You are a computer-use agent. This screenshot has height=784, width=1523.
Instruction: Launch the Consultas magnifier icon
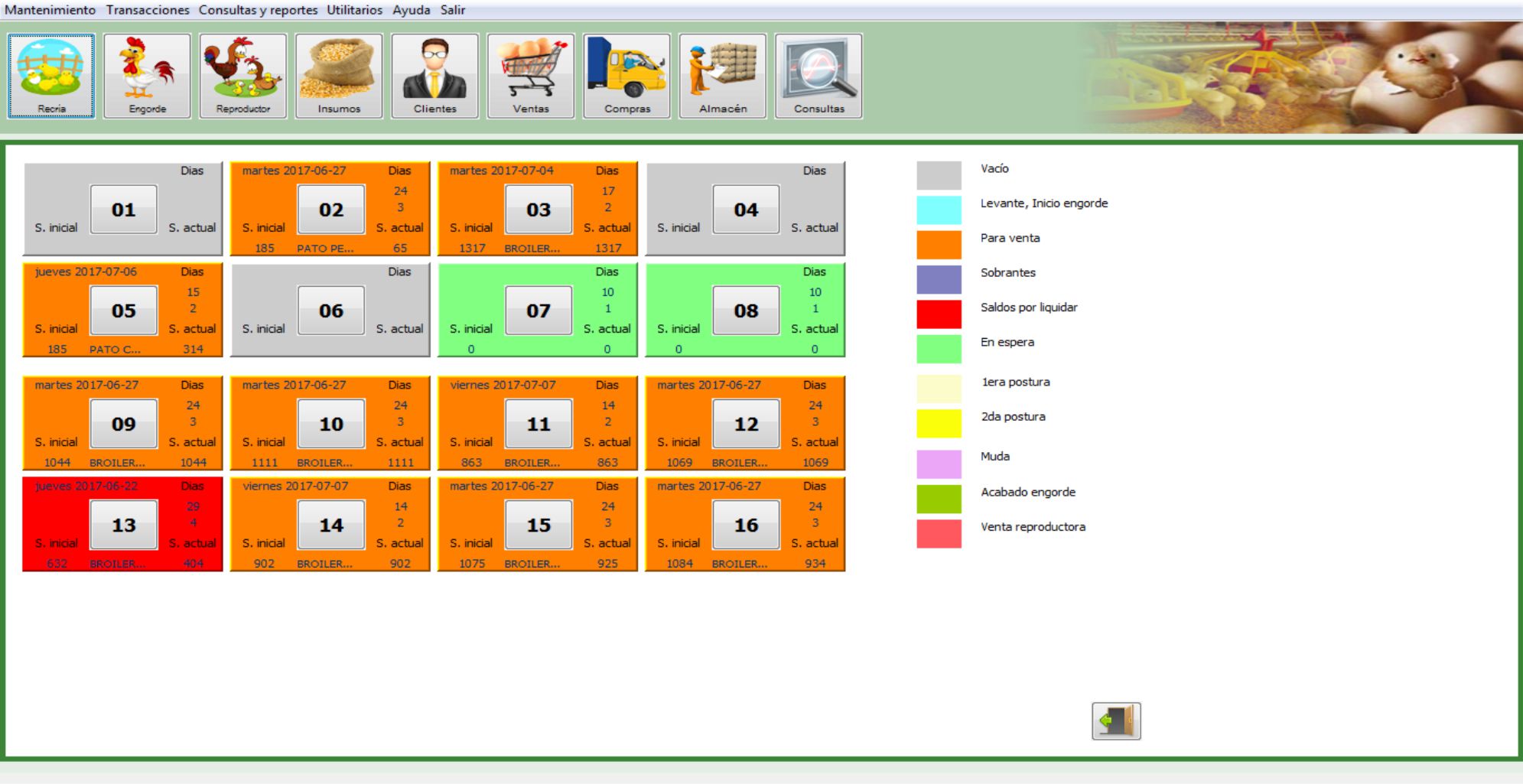(x=818, y=75)
